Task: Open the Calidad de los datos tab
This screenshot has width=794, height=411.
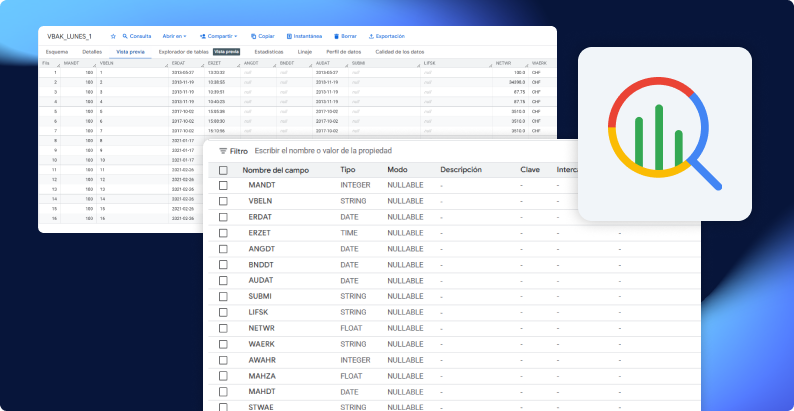Action: point(400,52)
